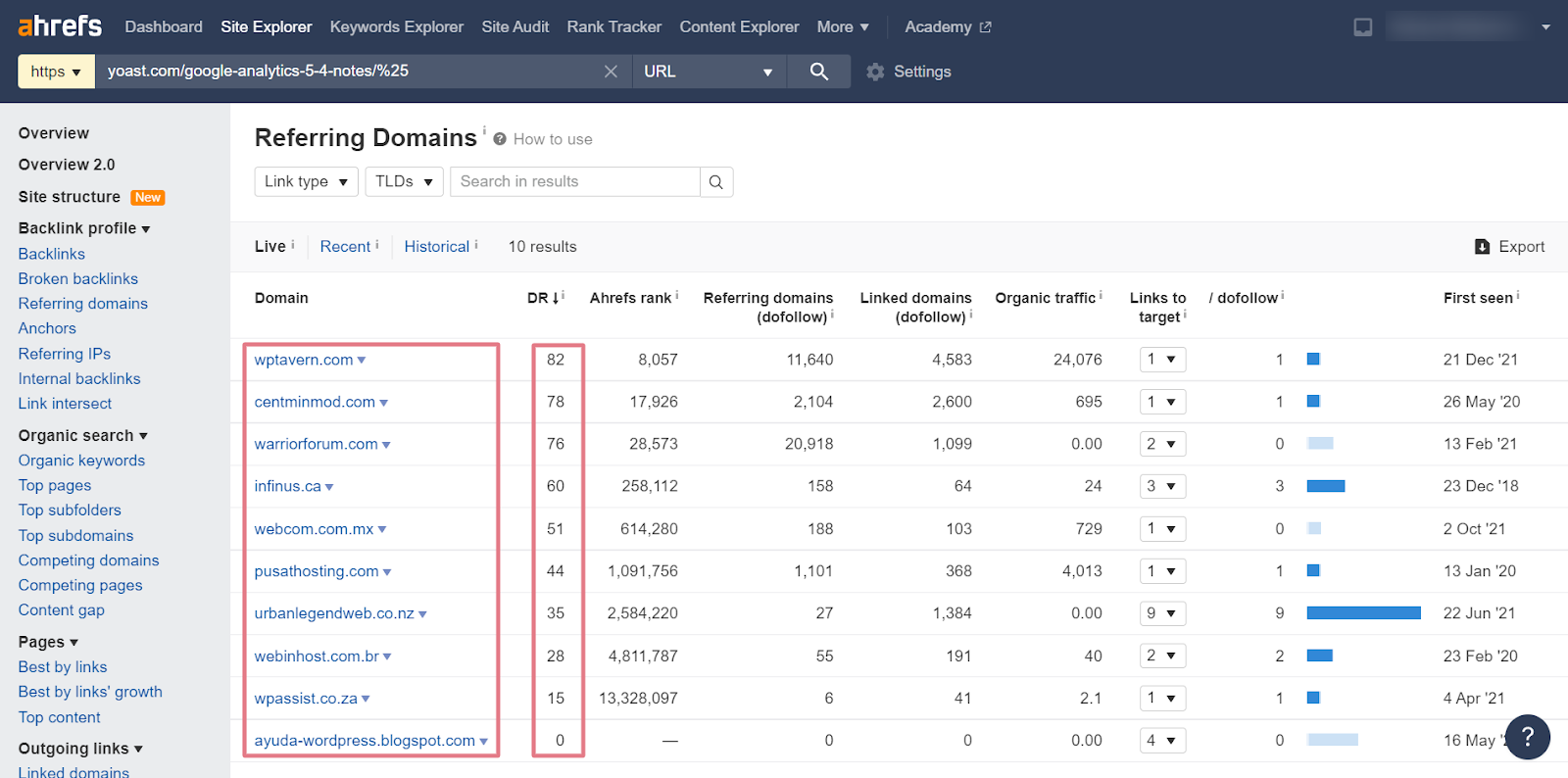Click the search magnifier button in URL bar
Image resolution: width=1568 pixels, height=778 pixels.
(x=818, y=72)
